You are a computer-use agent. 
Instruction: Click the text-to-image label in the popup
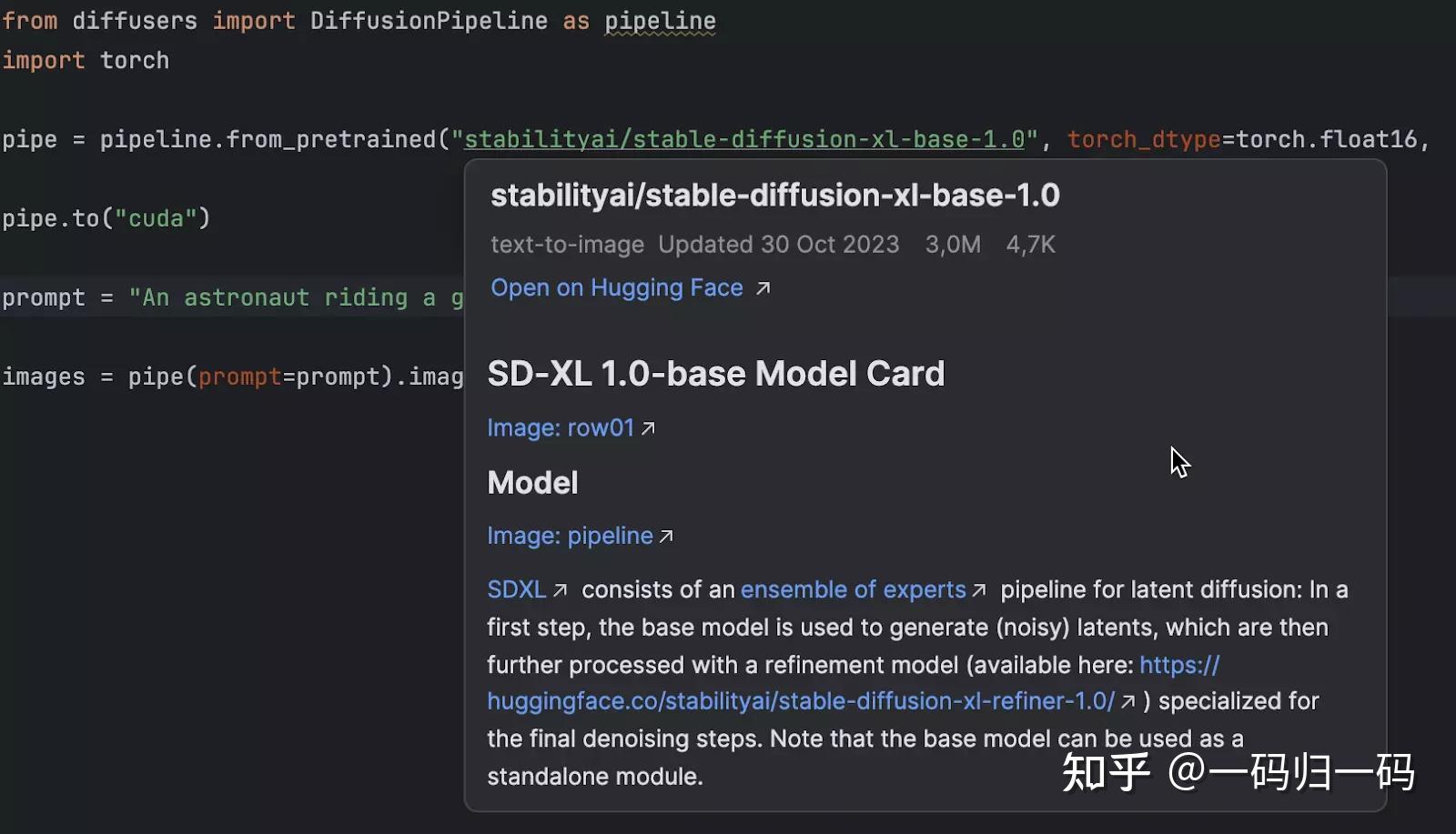567,244
